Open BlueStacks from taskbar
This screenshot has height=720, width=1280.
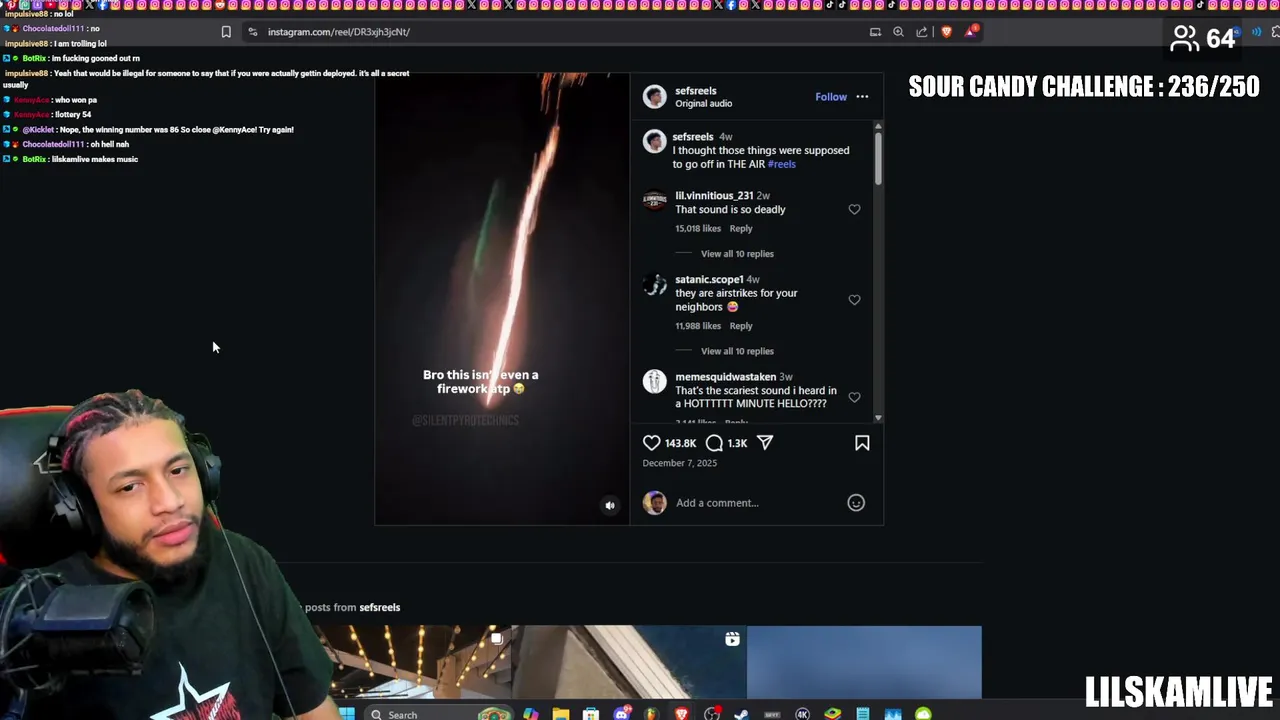point(832,714)
